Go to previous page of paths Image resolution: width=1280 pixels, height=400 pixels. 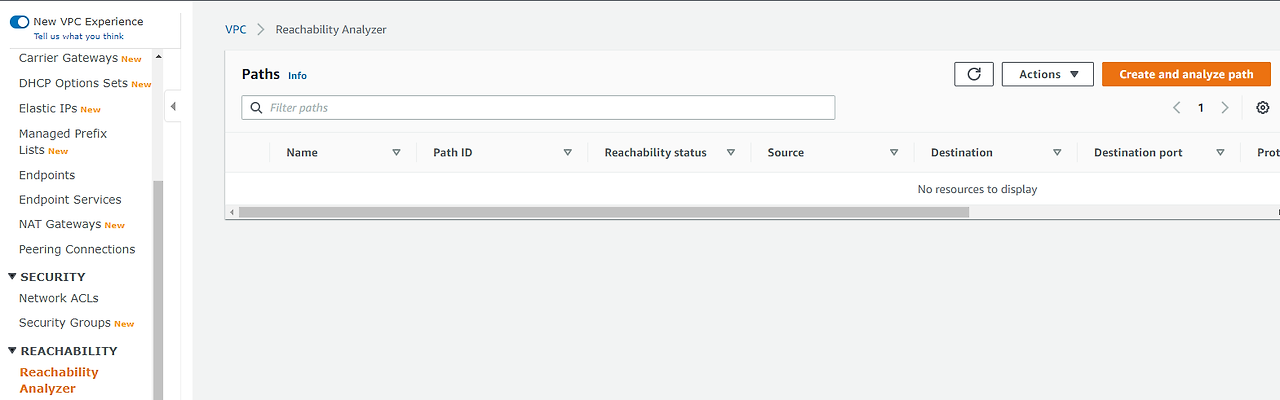1177,108
